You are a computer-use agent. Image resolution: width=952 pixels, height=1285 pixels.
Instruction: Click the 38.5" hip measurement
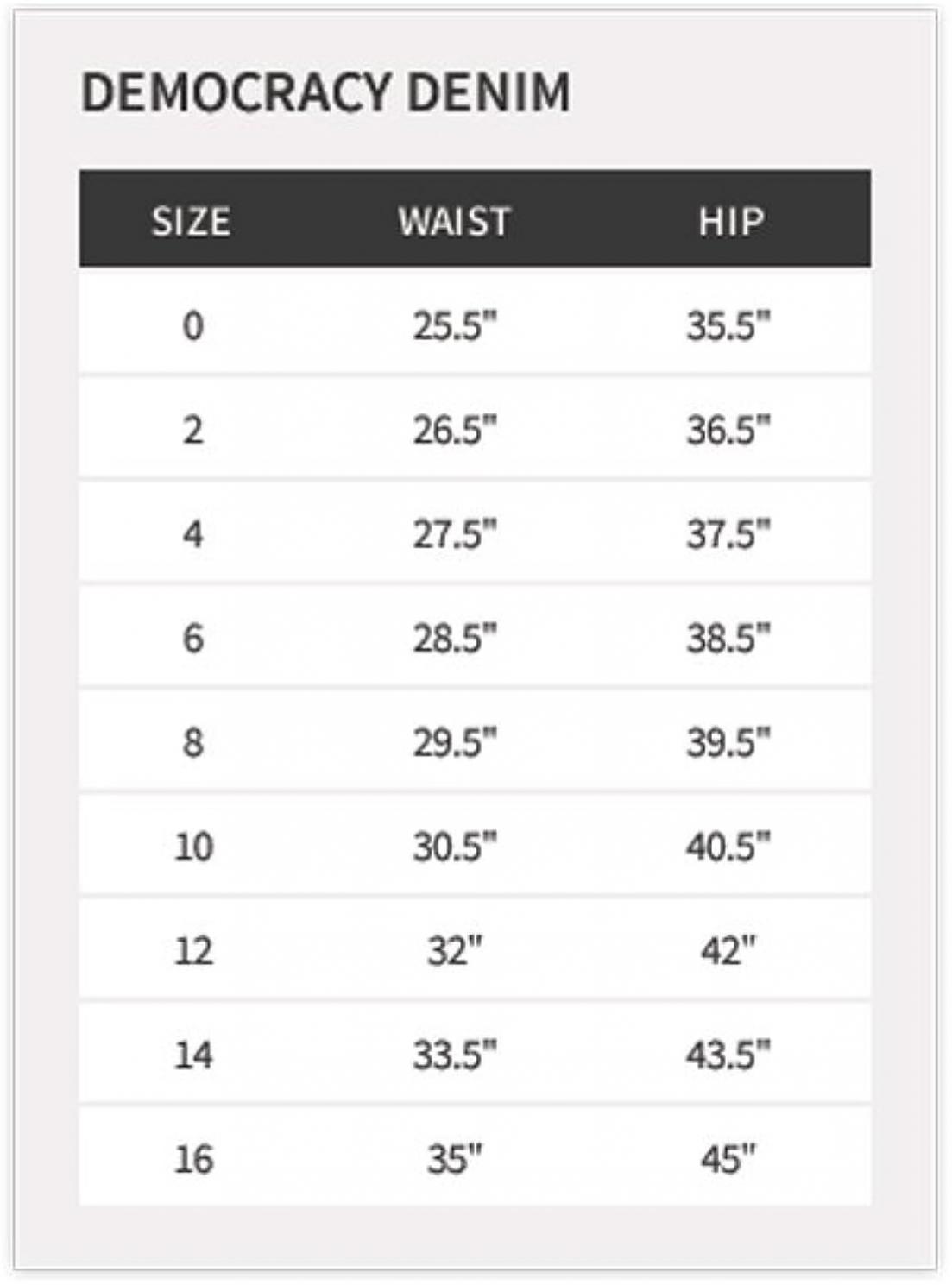(x=728, y=639)
